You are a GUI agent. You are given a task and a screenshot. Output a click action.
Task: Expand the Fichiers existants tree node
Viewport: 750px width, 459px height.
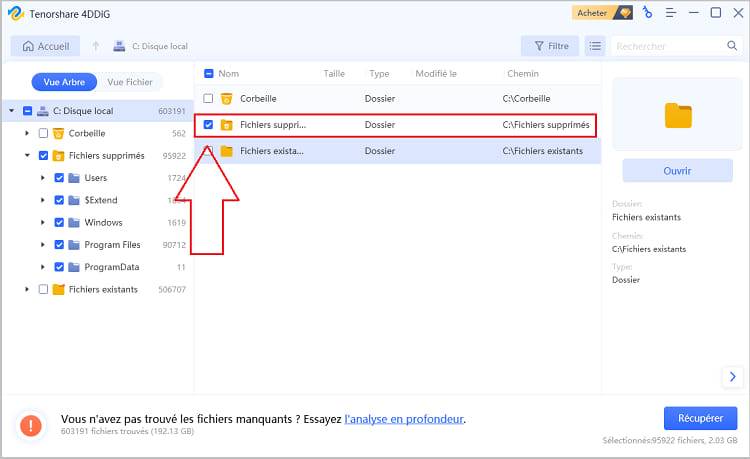pyautogui.click(x=27, y=289)
